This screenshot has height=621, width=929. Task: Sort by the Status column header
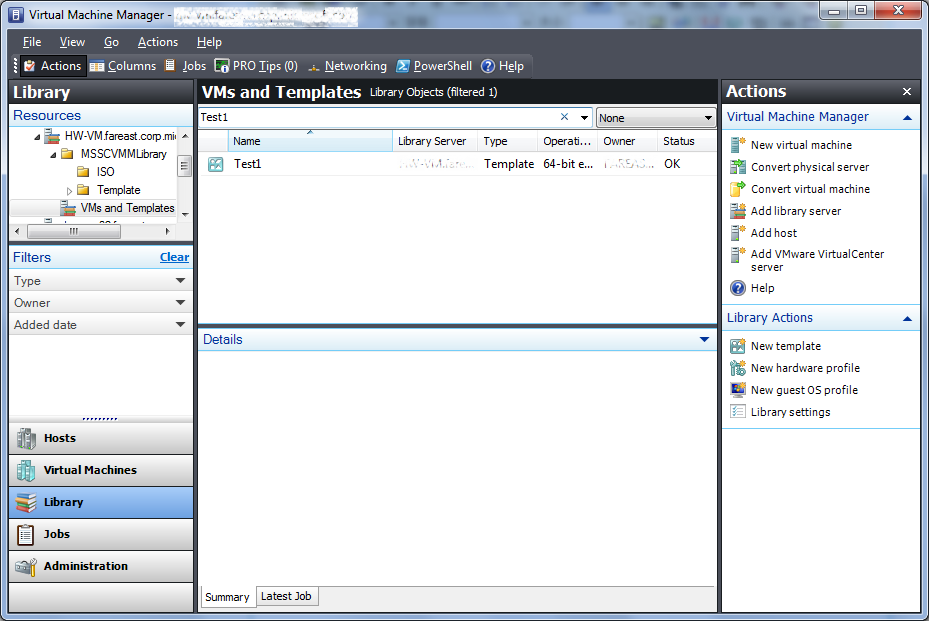tap(686, 141)
